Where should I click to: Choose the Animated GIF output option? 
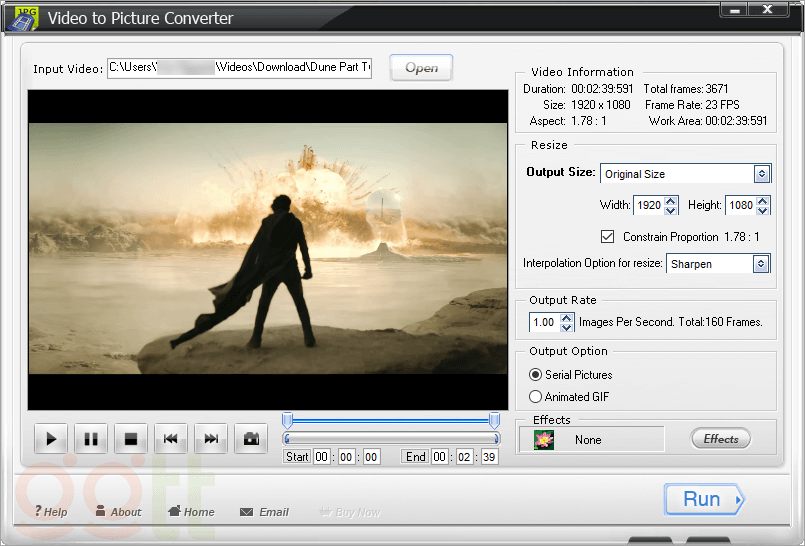tap(536, 397)
